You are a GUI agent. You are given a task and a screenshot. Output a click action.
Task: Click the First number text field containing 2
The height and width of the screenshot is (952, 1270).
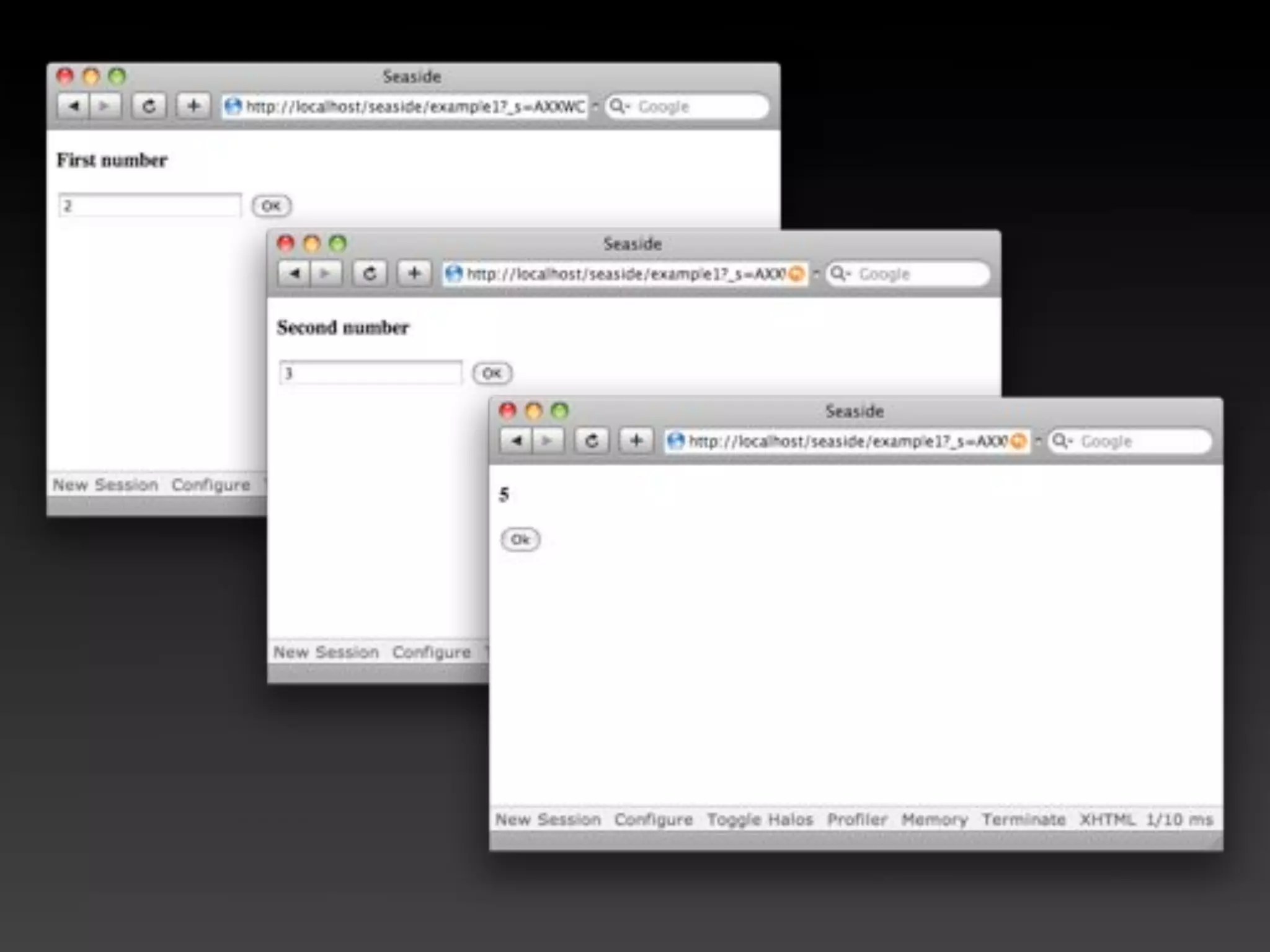pyautogui.click(x=149, y=205)
